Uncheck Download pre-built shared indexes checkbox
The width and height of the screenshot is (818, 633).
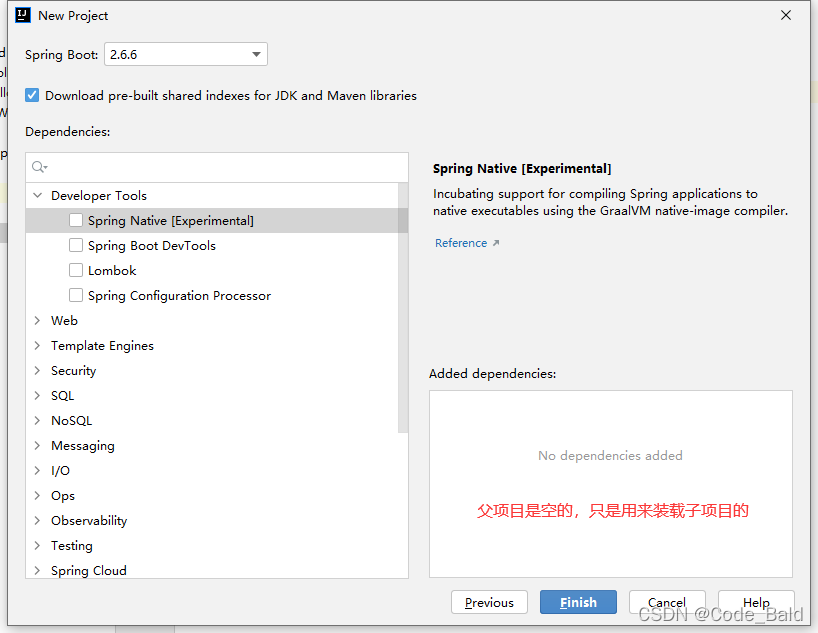click(32, 95)
